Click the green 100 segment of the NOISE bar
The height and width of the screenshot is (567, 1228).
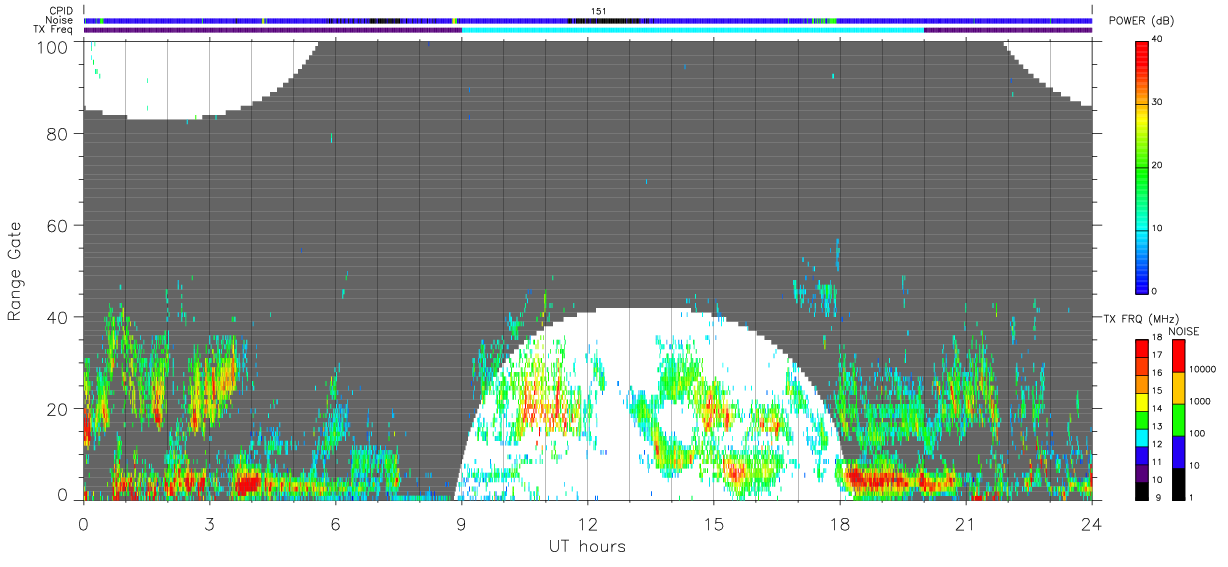(x=1178, y=420)
